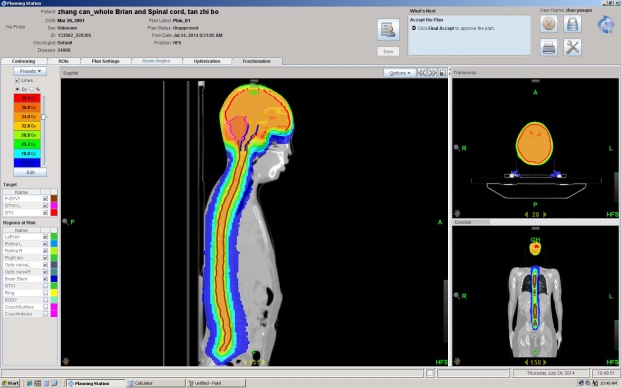
Task: Open the Options dropdown in sagittal view
Action: 399,73
